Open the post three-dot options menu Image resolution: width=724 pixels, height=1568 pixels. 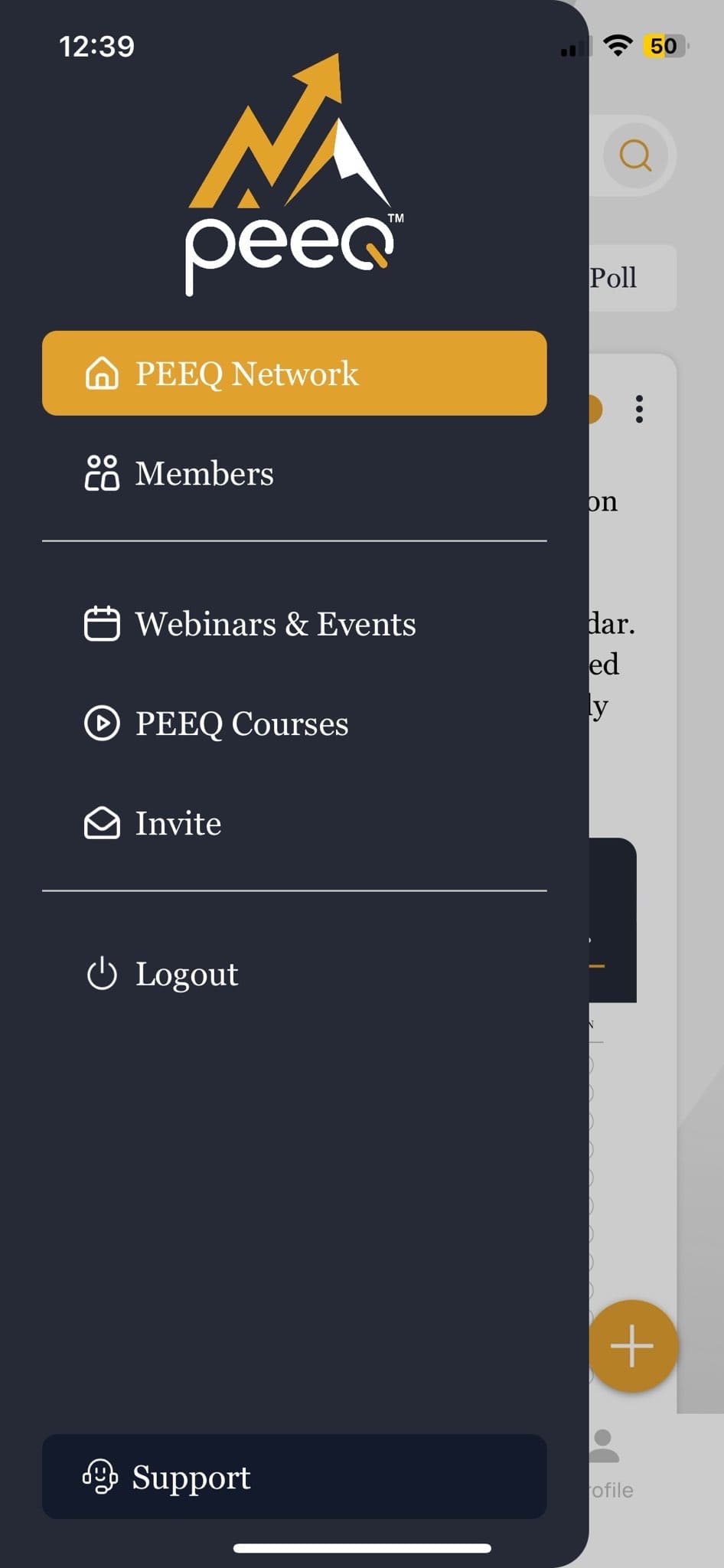coord(639,410)
